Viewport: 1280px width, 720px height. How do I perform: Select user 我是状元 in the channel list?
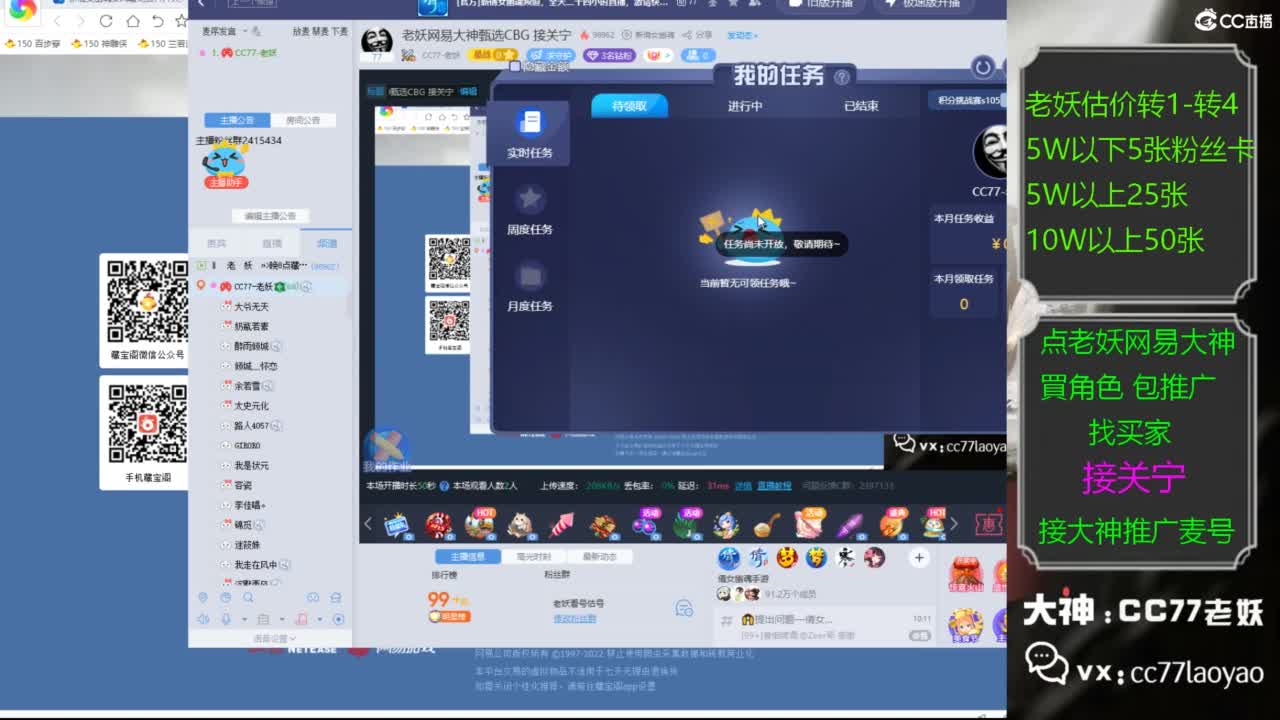pyautogui.click(x=251, y=466)
